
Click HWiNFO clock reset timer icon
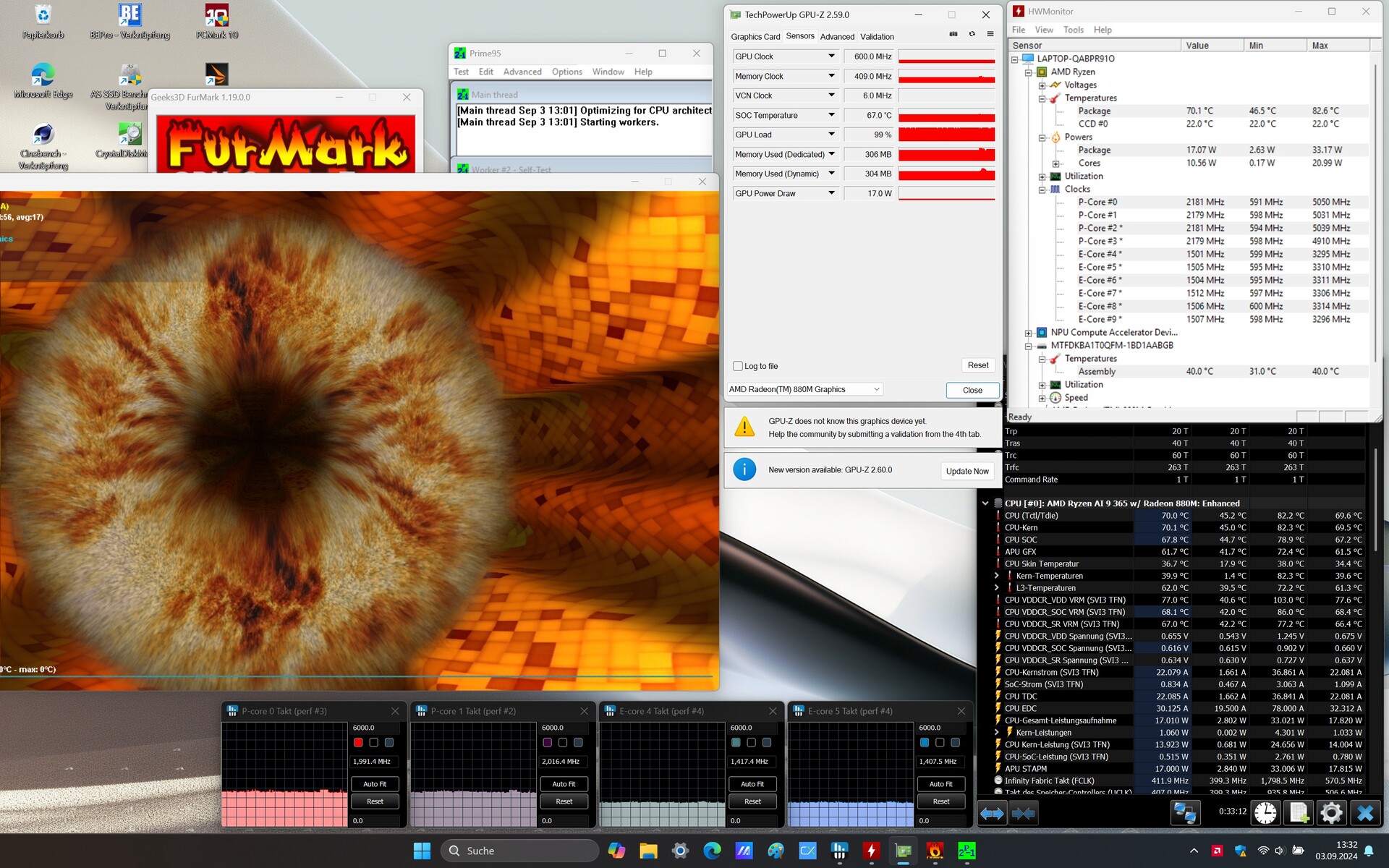[x=1265, y=813]
